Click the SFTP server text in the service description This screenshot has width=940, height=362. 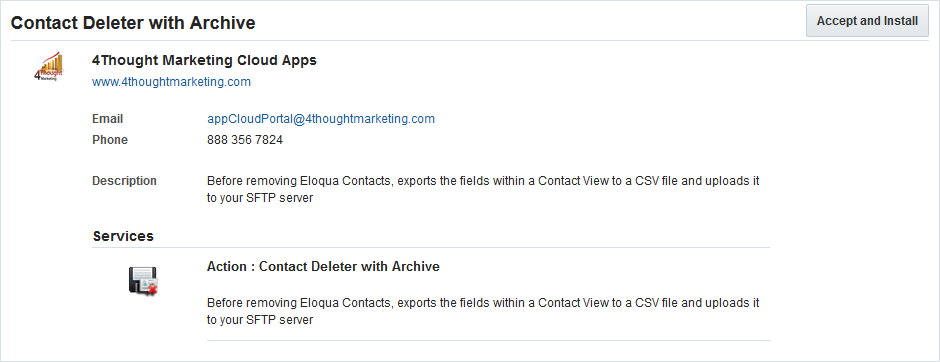279,320
